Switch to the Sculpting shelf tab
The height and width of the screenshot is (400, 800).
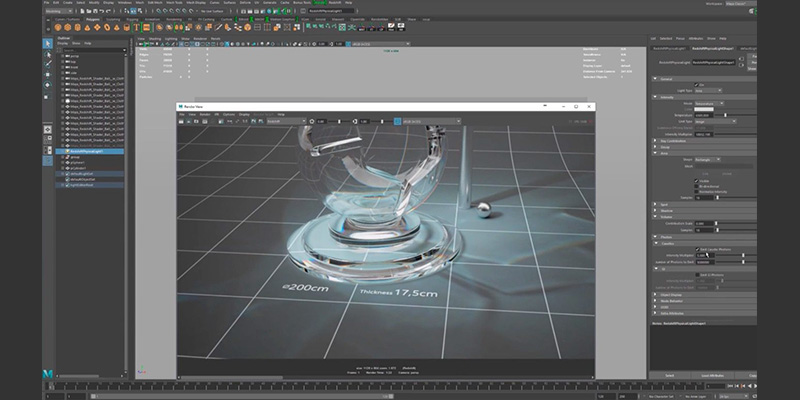tap(113, 19)
